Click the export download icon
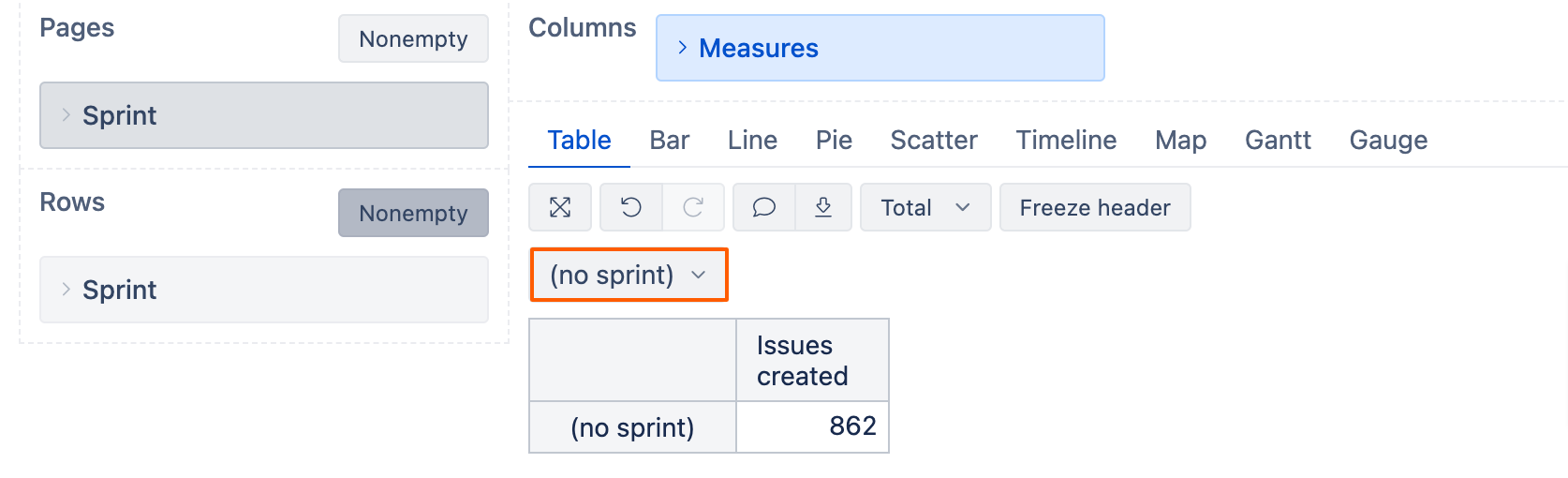The image size is (1568, 478). point(823,207)
